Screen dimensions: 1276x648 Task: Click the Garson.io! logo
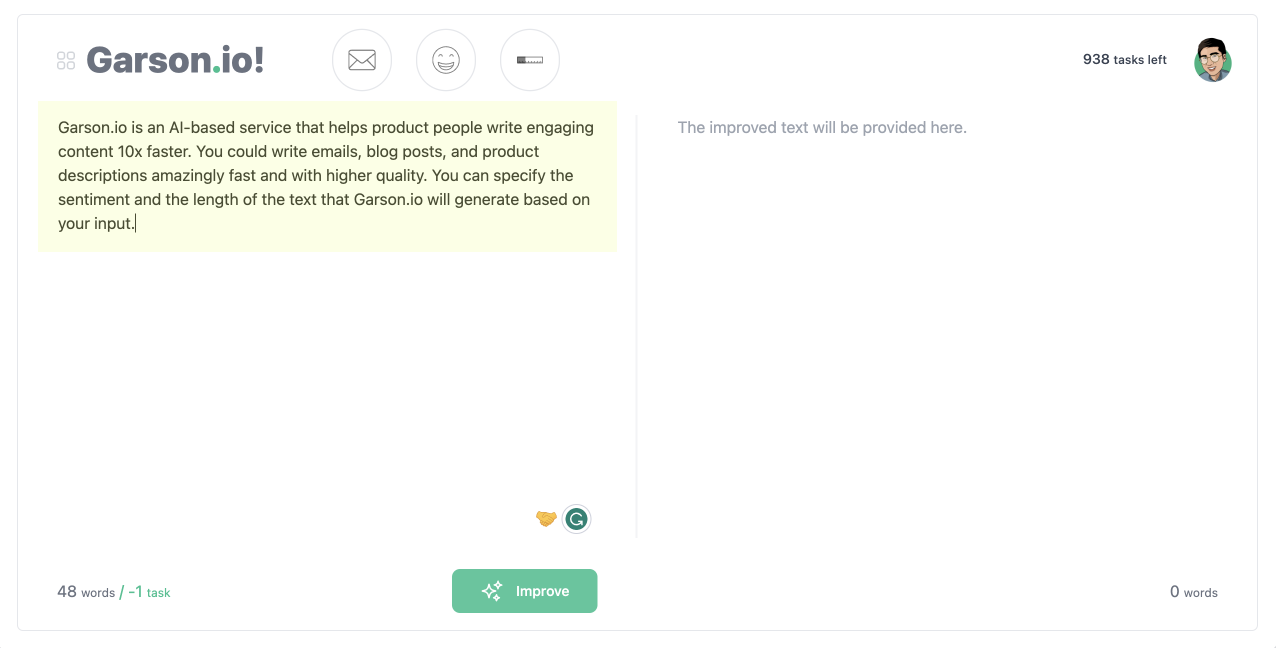pos(175,60)
